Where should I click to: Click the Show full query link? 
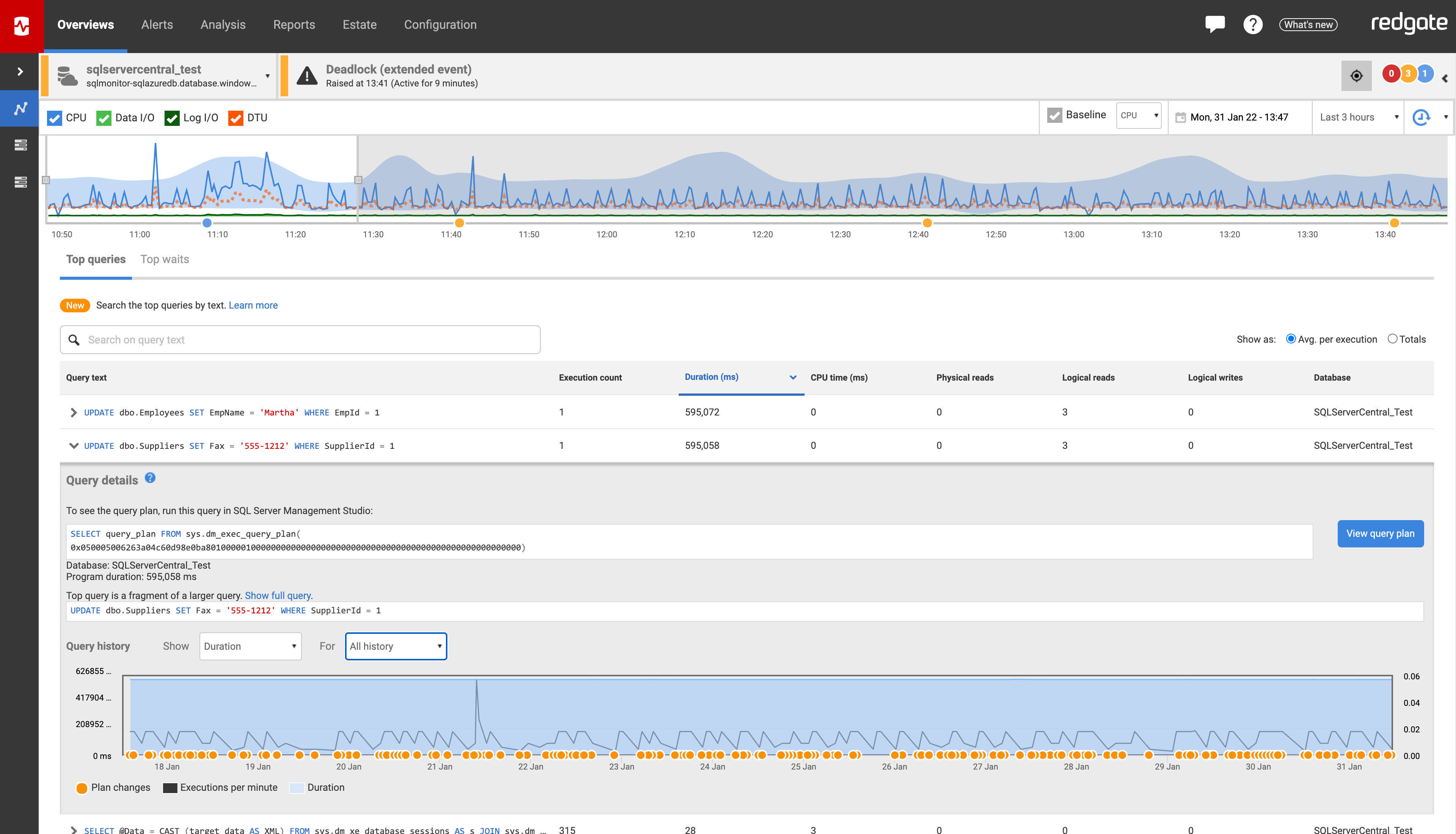277,596
